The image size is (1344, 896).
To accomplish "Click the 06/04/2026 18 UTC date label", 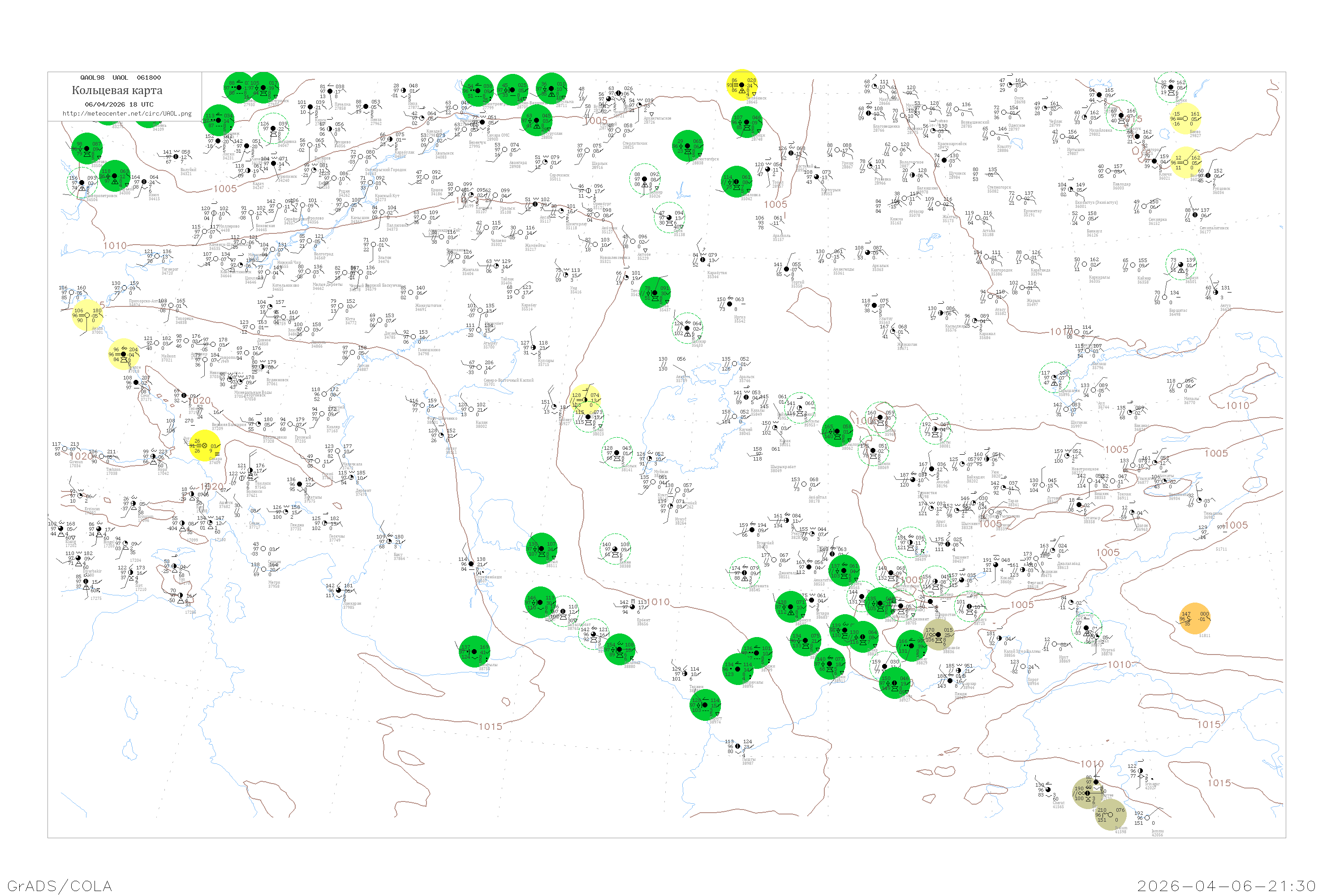I will coord(119,104).
